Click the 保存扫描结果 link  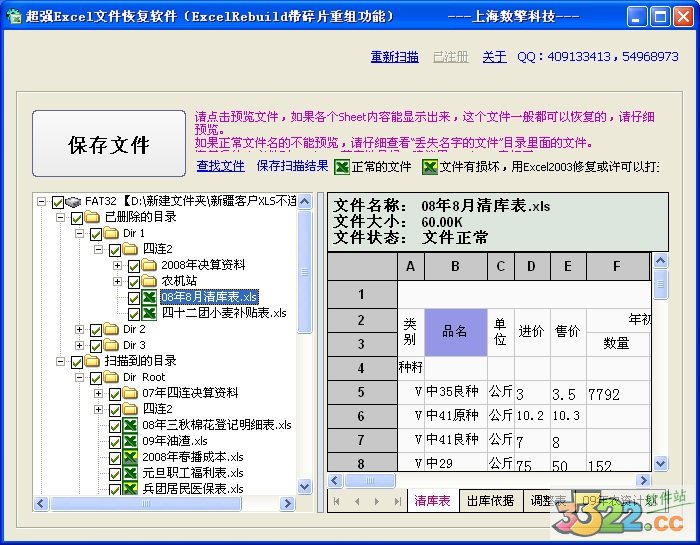pyautogui.click(x=292, y=166)
